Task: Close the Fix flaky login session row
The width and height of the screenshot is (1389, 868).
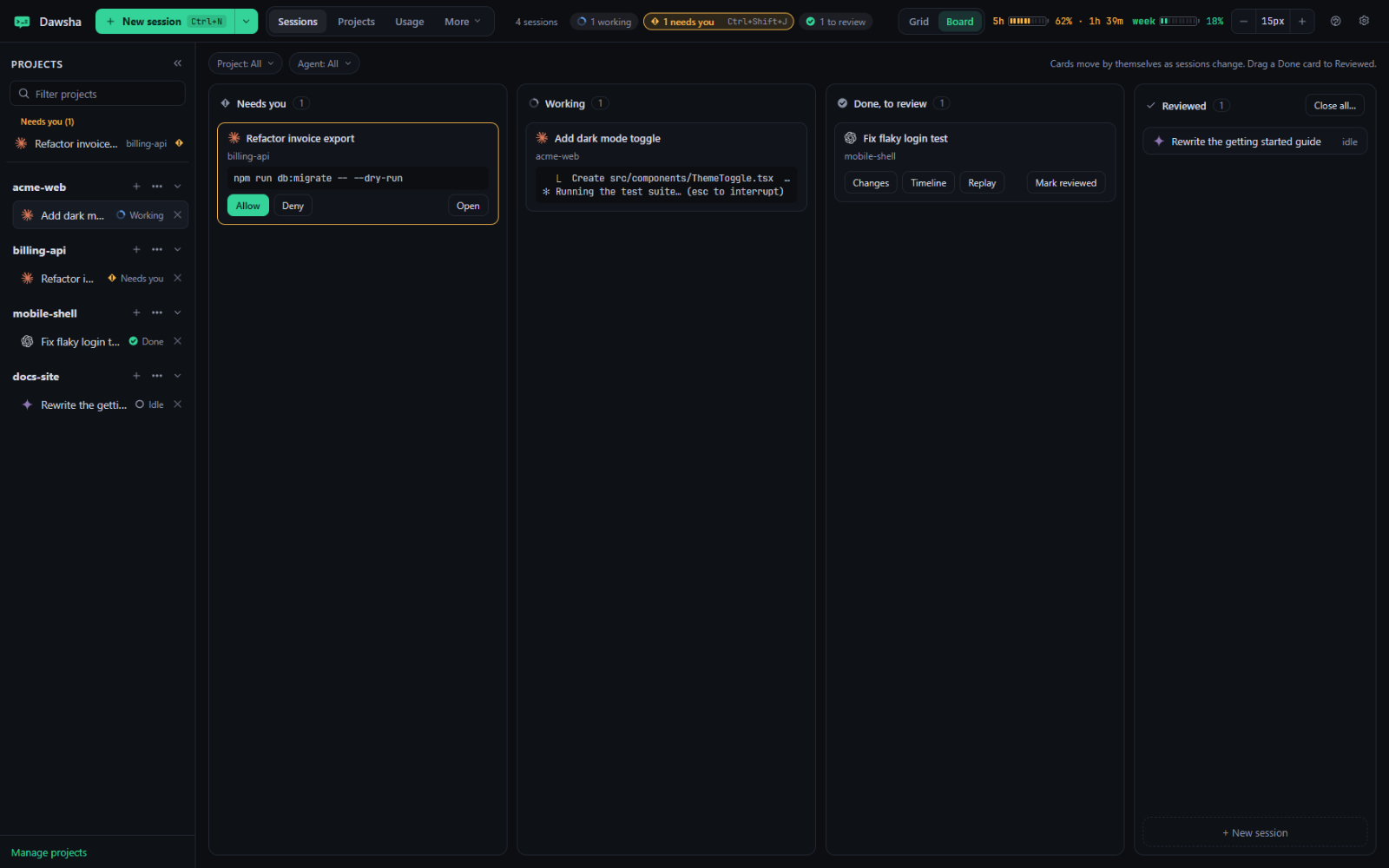Action: (177, 341)
